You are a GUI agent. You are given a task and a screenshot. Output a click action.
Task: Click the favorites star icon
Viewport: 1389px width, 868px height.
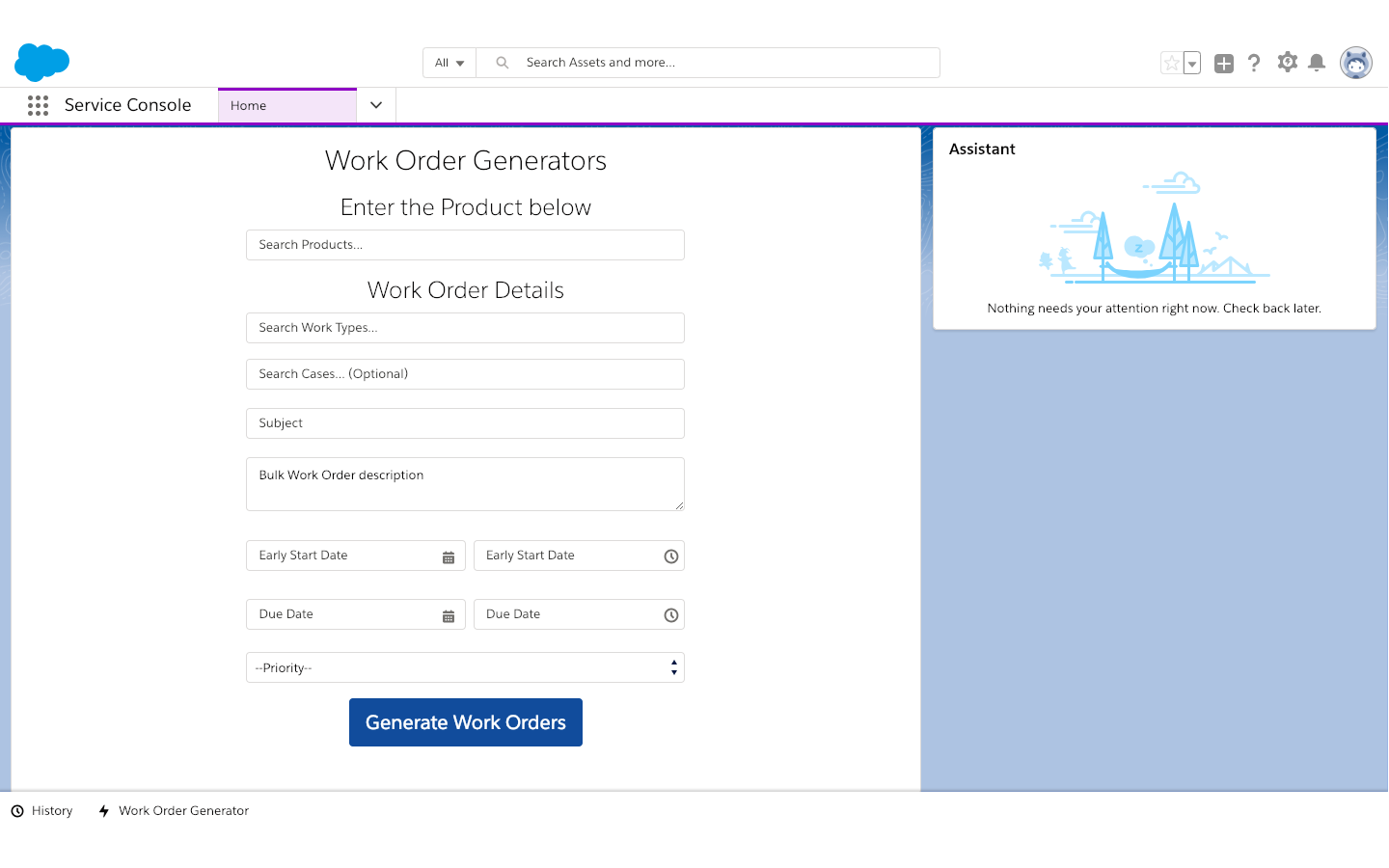point(1171,63)
